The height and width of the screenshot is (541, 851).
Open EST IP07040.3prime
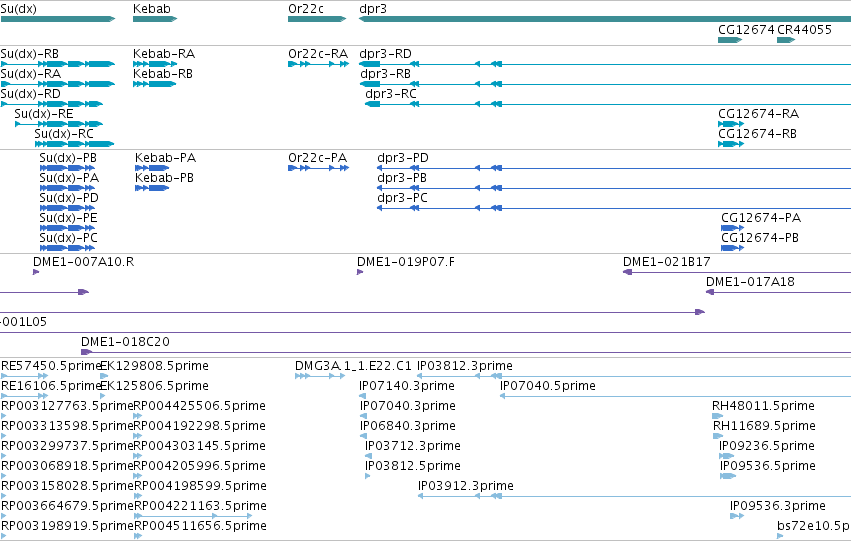pyautogui.click(x=364, y=416)
